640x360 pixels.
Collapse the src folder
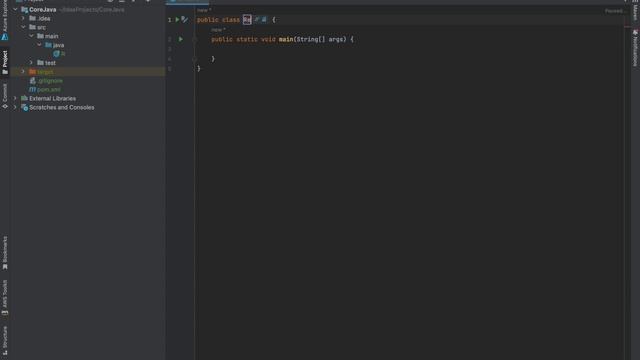coord(23,27)
